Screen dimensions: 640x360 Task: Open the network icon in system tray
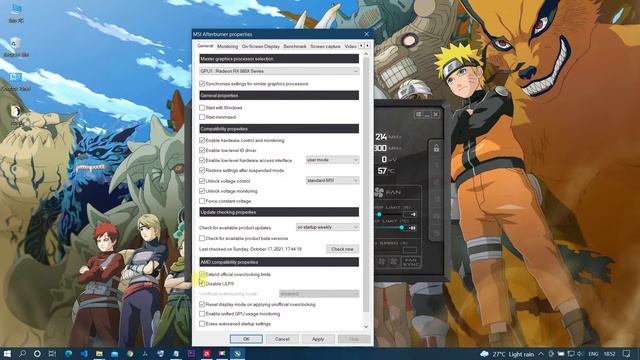[571, 354]
